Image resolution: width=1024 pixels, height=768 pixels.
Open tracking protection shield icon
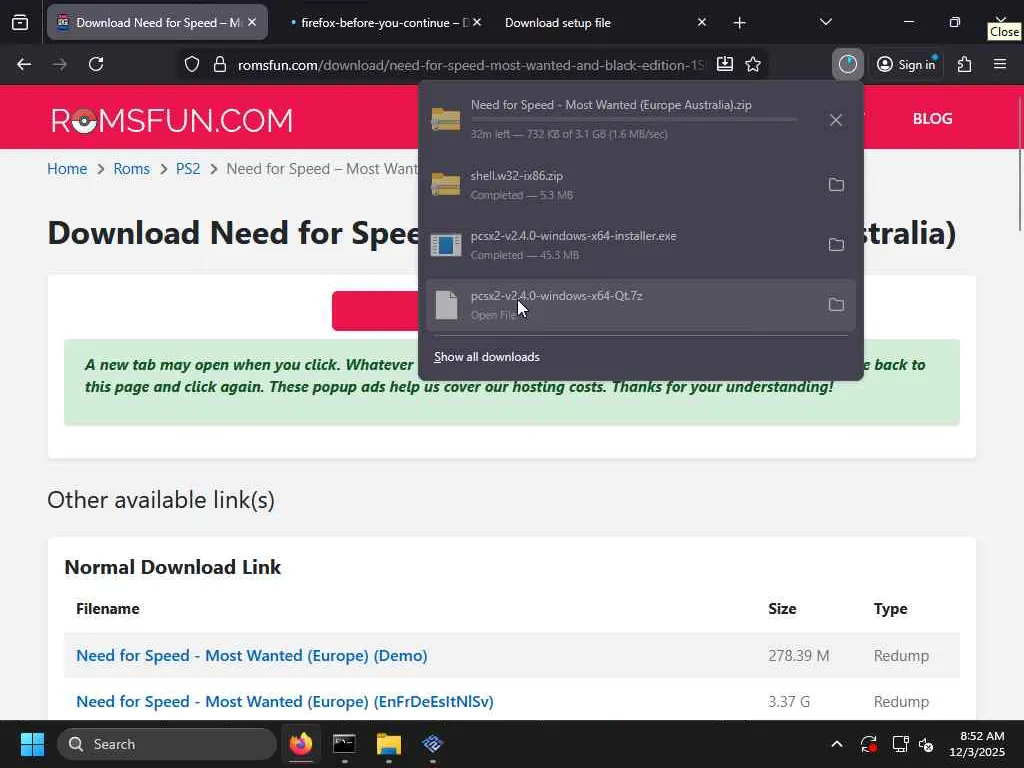191,64
